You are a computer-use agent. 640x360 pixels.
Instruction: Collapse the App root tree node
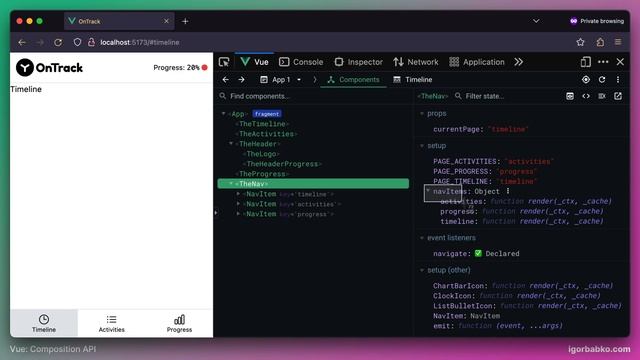pos(223,113)
